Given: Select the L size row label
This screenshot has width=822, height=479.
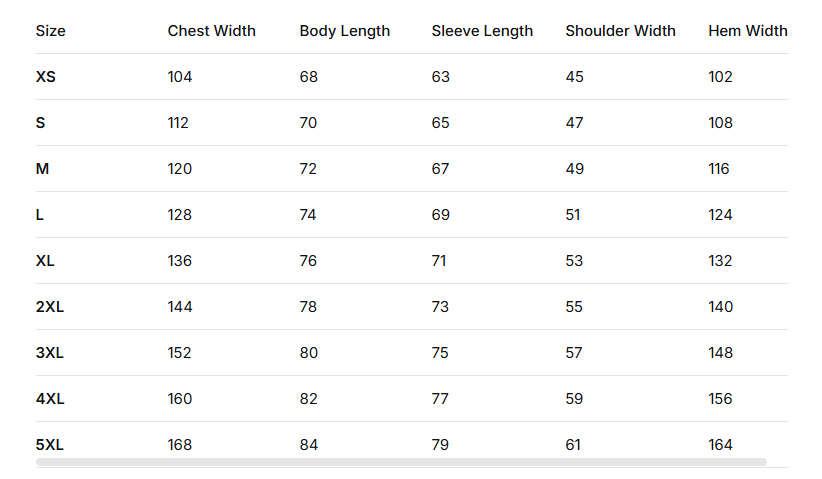Looking at the screenshot, I should [41, 215].
